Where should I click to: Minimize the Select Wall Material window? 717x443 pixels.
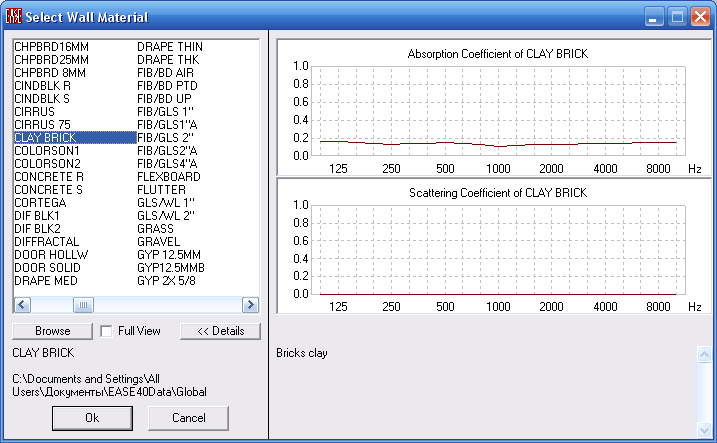pyautogui.click(x=654, y=17)
